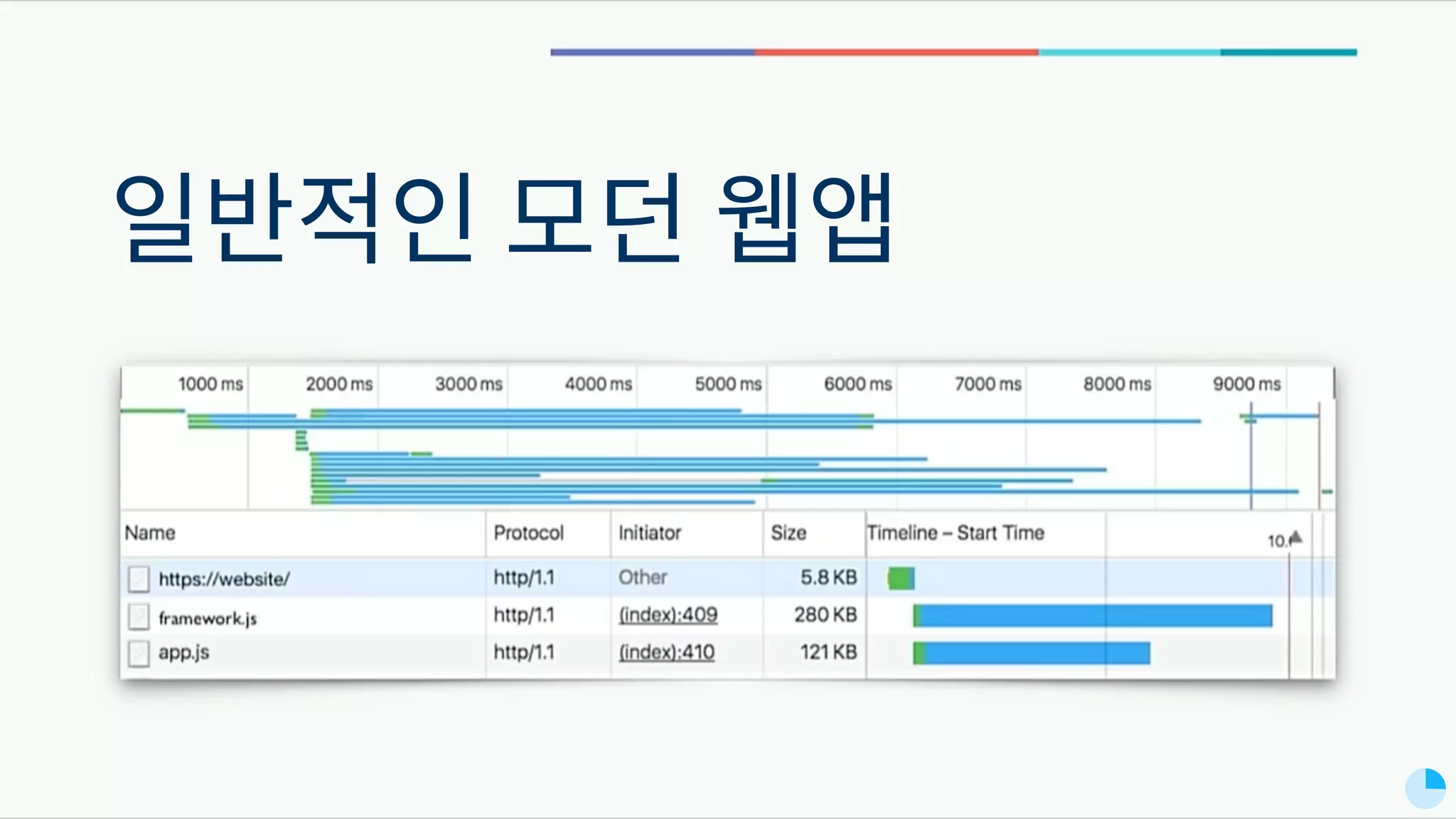The image size is (1456, 819).
Task: Click the blue framework.js waterfall bar
Action: 1093,616
